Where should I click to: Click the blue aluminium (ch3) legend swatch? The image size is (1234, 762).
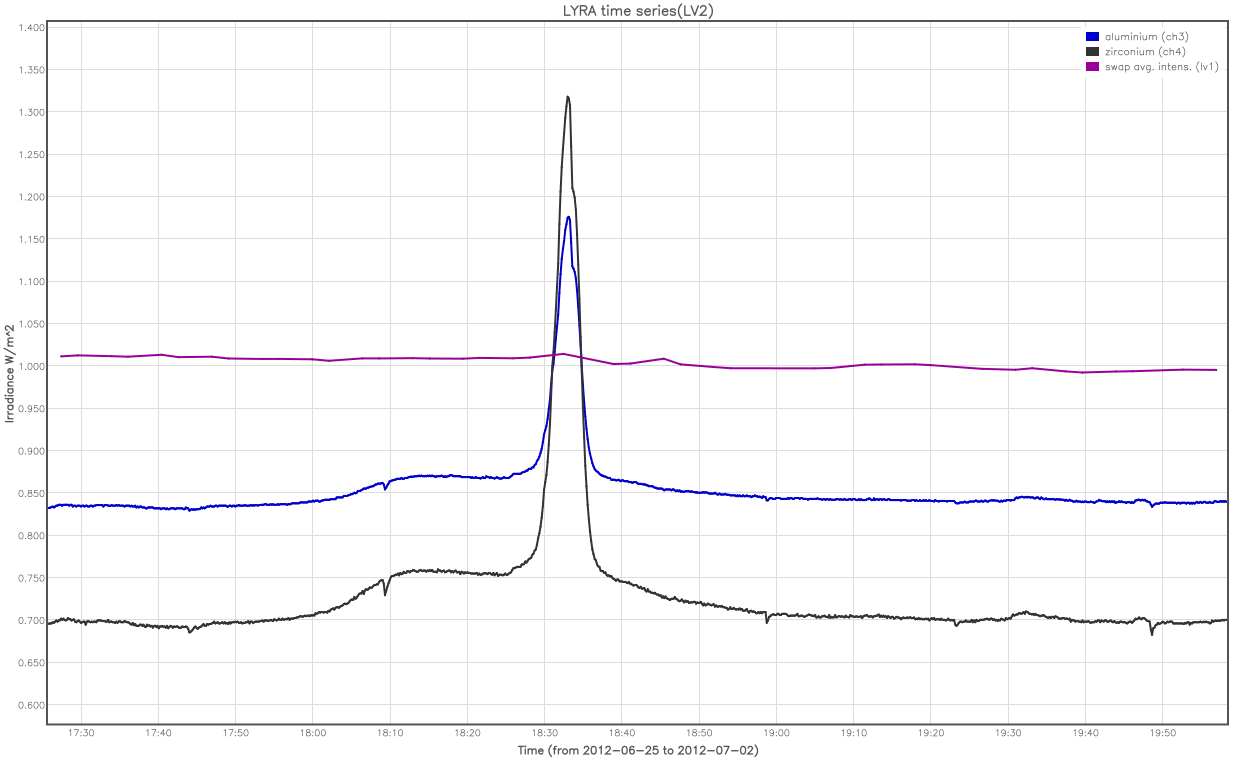[1093, 37]
